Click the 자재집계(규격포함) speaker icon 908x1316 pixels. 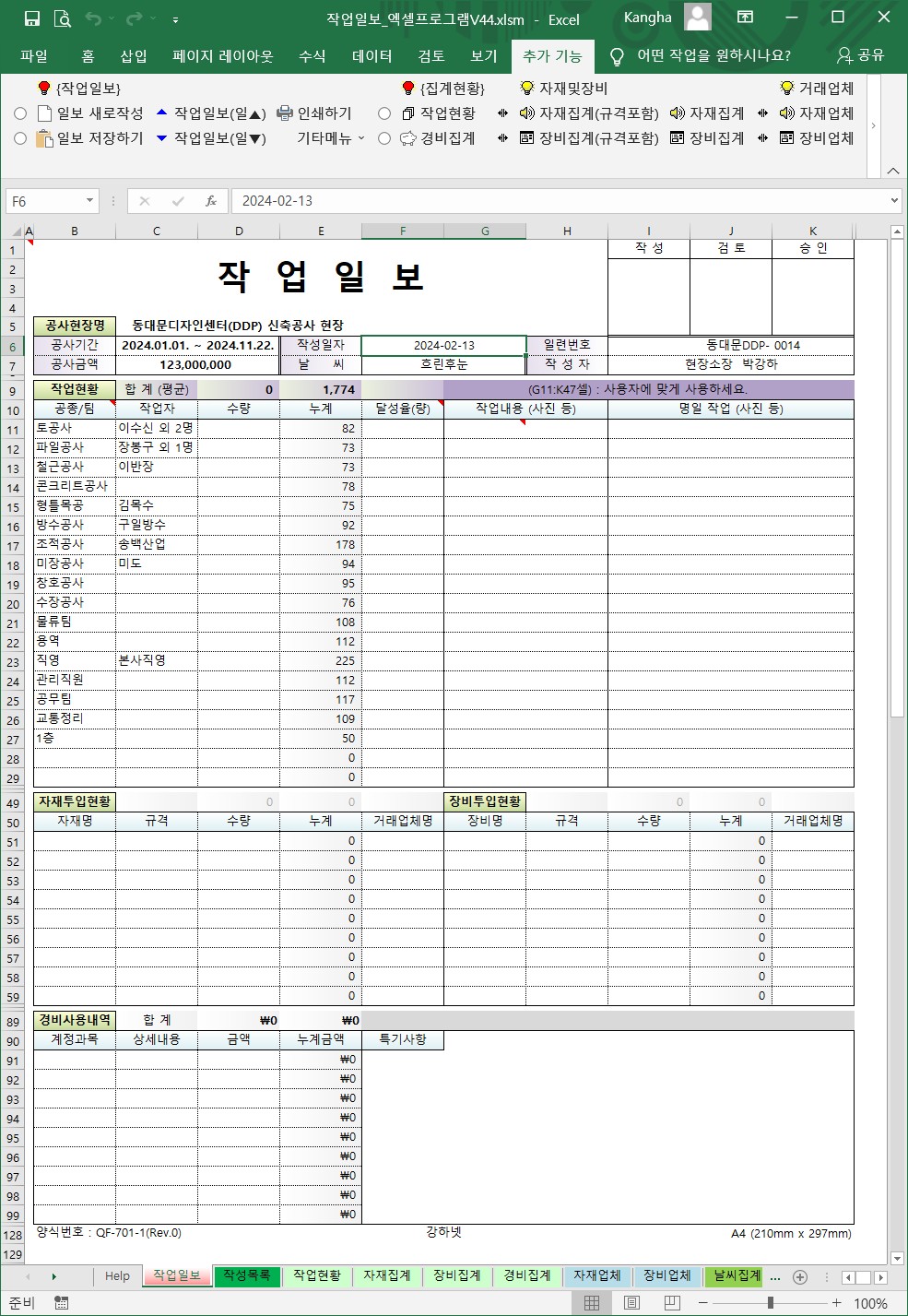point(526,113)
